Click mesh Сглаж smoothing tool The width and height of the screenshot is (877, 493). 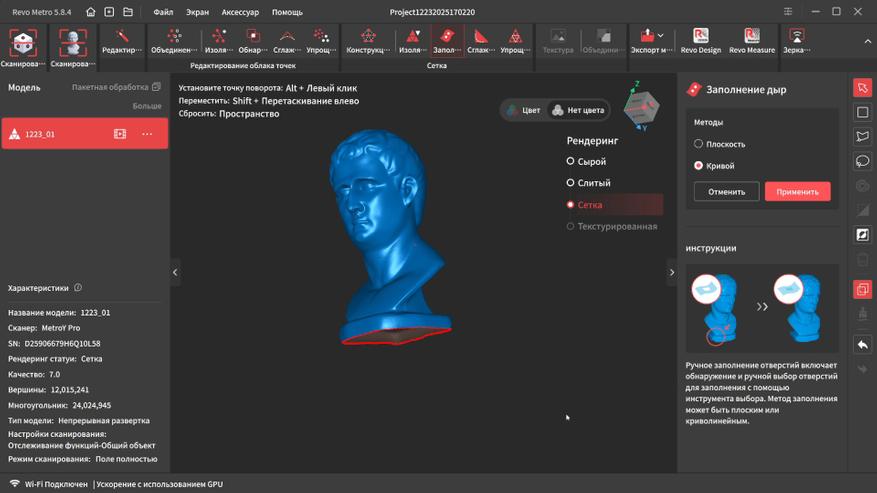(481, 41)
